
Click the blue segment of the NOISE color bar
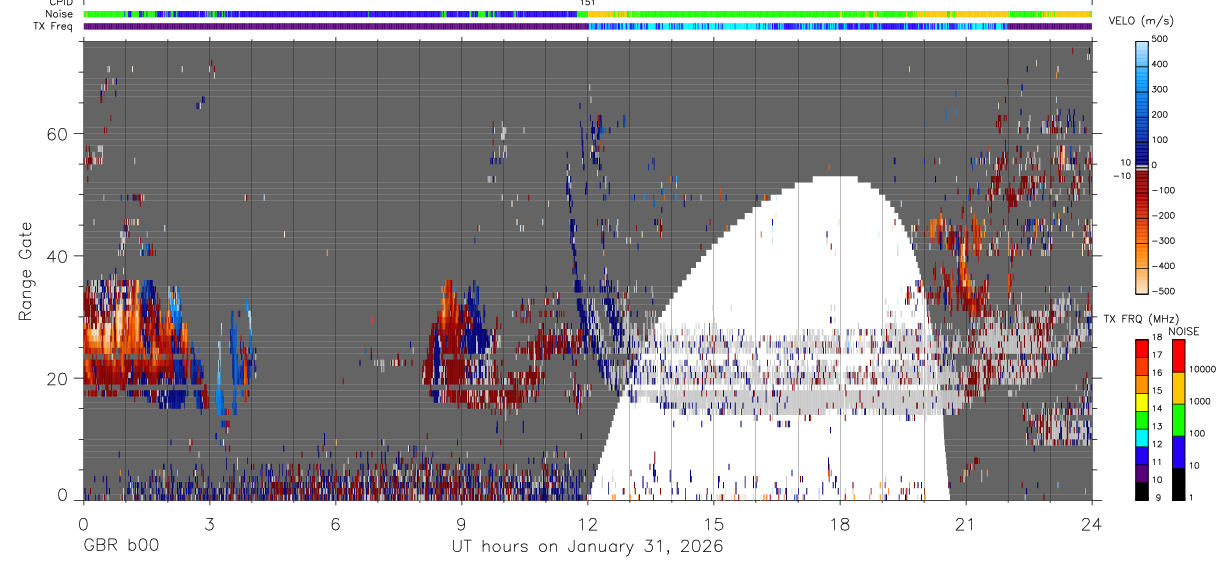(x=1179, y=452)
